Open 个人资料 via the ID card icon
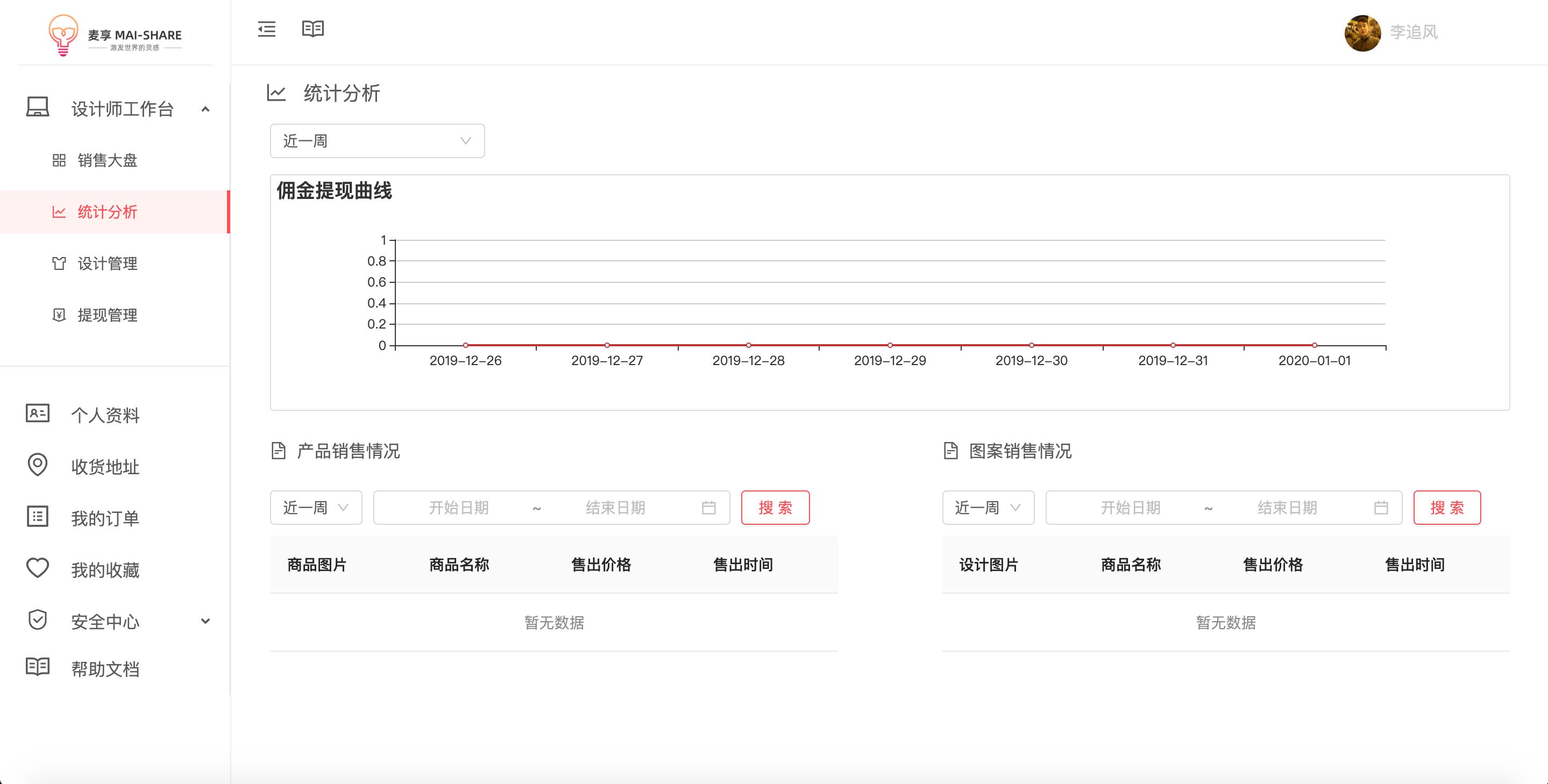The image size is (1548, 784). [x=37, y=414]
